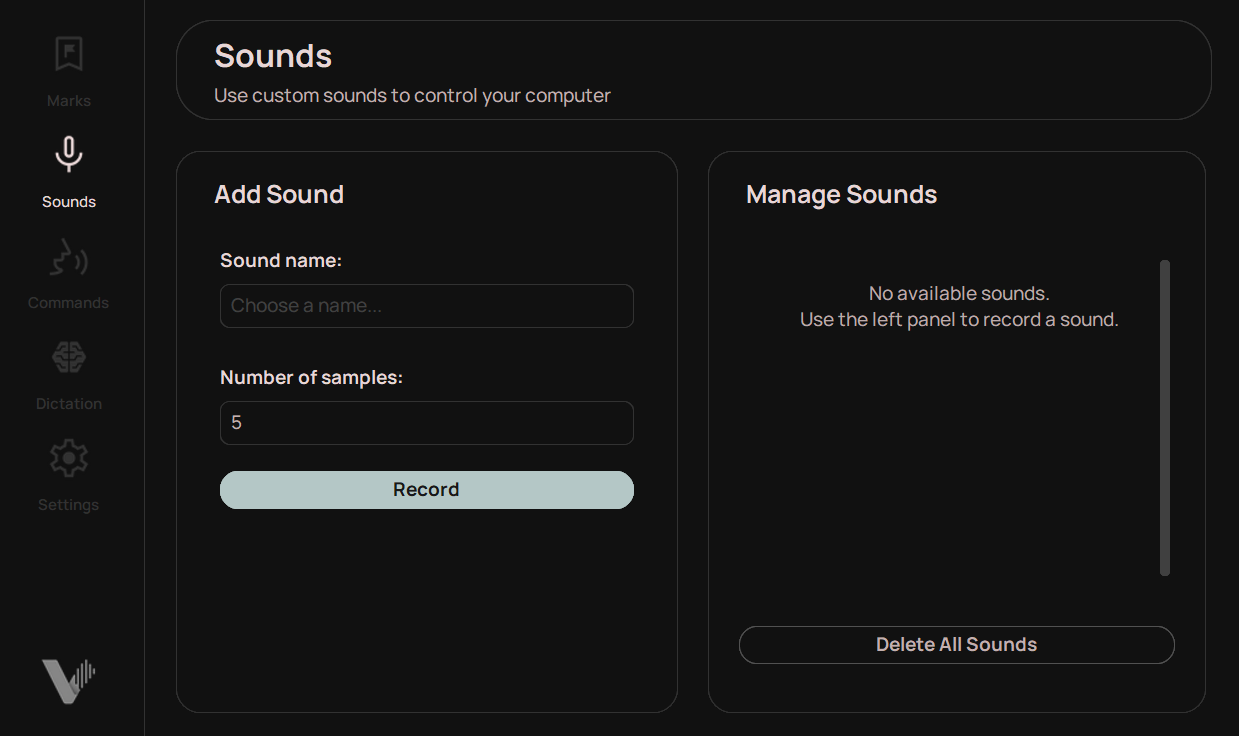The width and height of the screenshot is (1239, 736).
Task: Click the Delete All Sounds button
Action: [956, 644]
